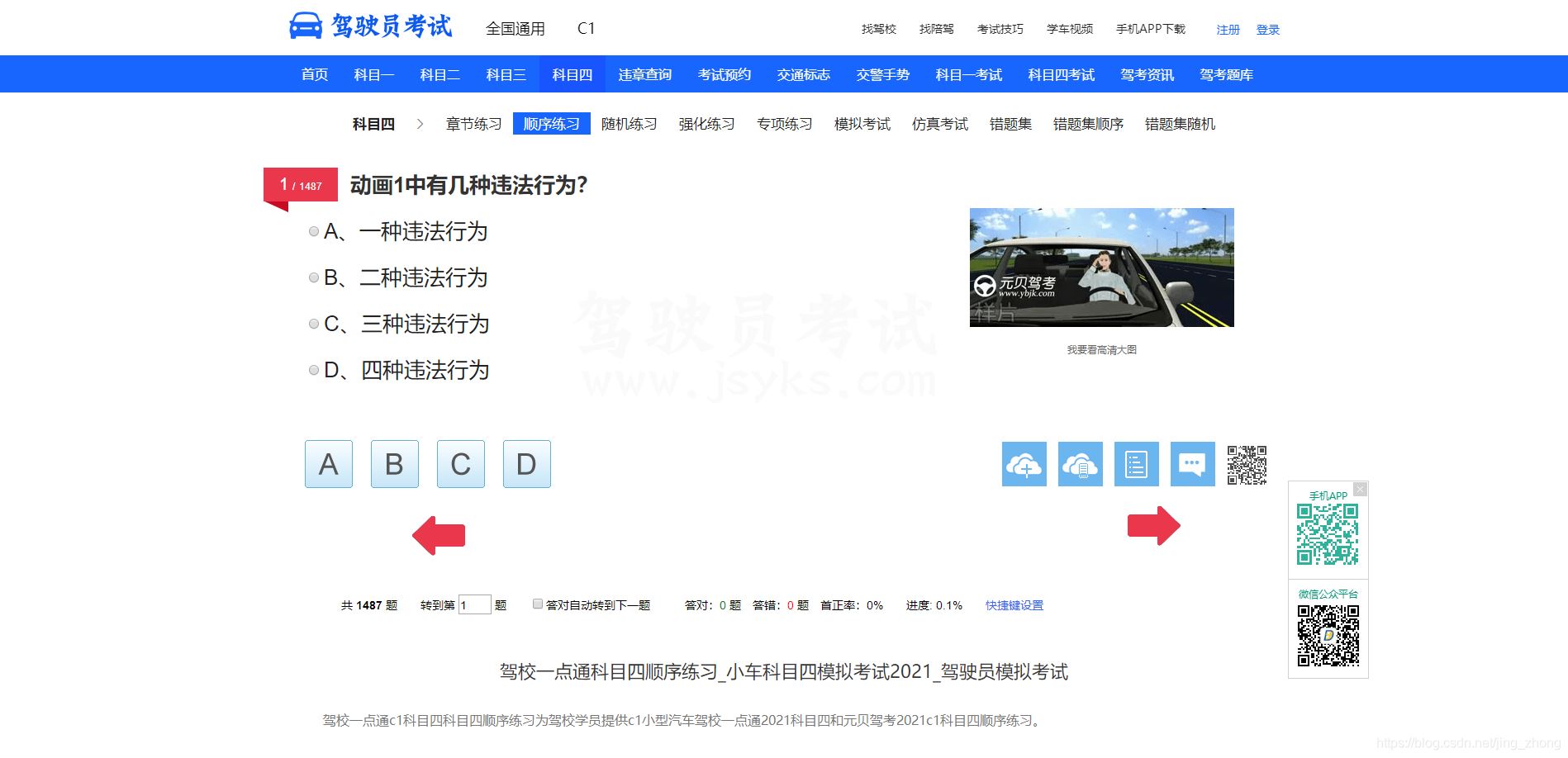Select answer radio for option C 三种违法行为
Screen dimensions: 1568x758
[x=313, y=324]
